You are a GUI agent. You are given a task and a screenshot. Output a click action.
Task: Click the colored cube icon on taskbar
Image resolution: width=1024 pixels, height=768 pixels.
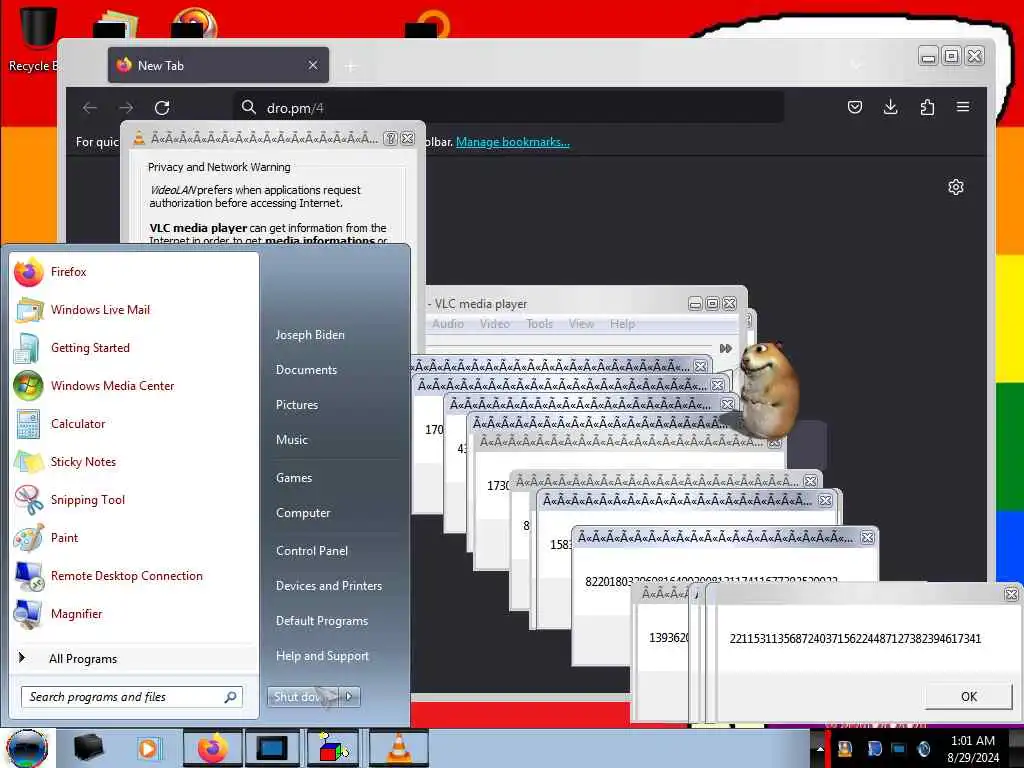tap(333, 748)
